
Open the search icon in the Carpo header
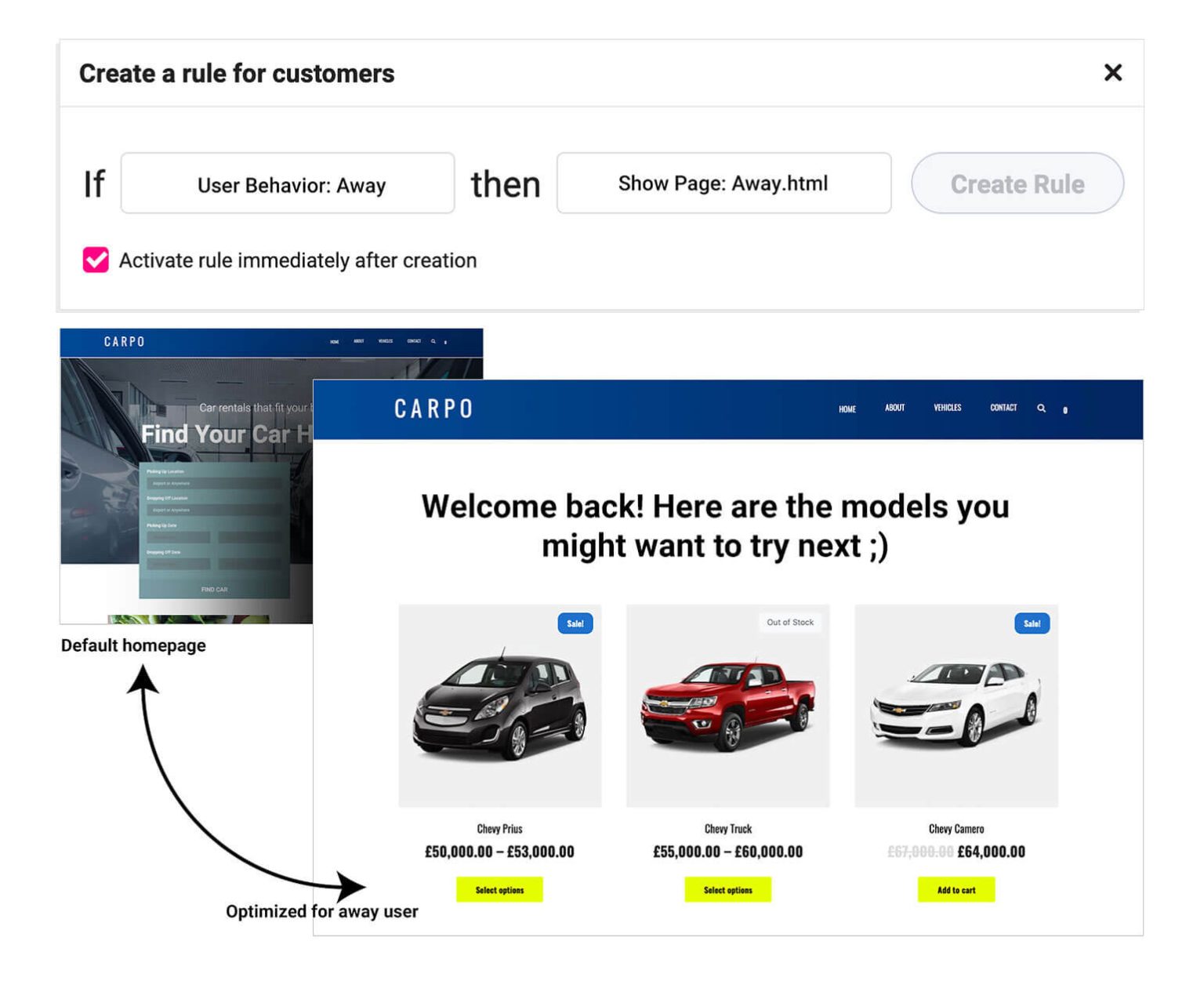point(1042,409)
